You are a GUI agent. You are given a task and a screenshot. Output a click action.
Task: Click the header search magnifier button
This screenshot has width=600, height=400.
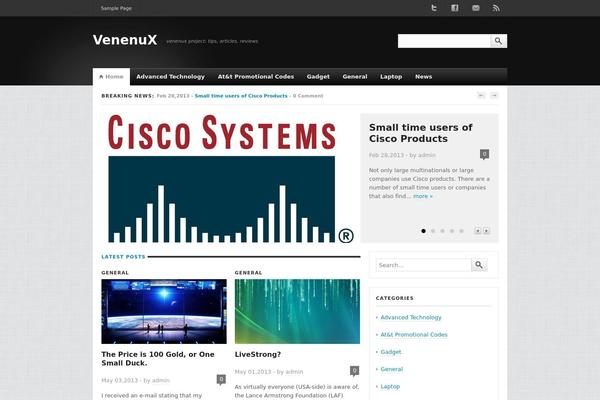499,41
